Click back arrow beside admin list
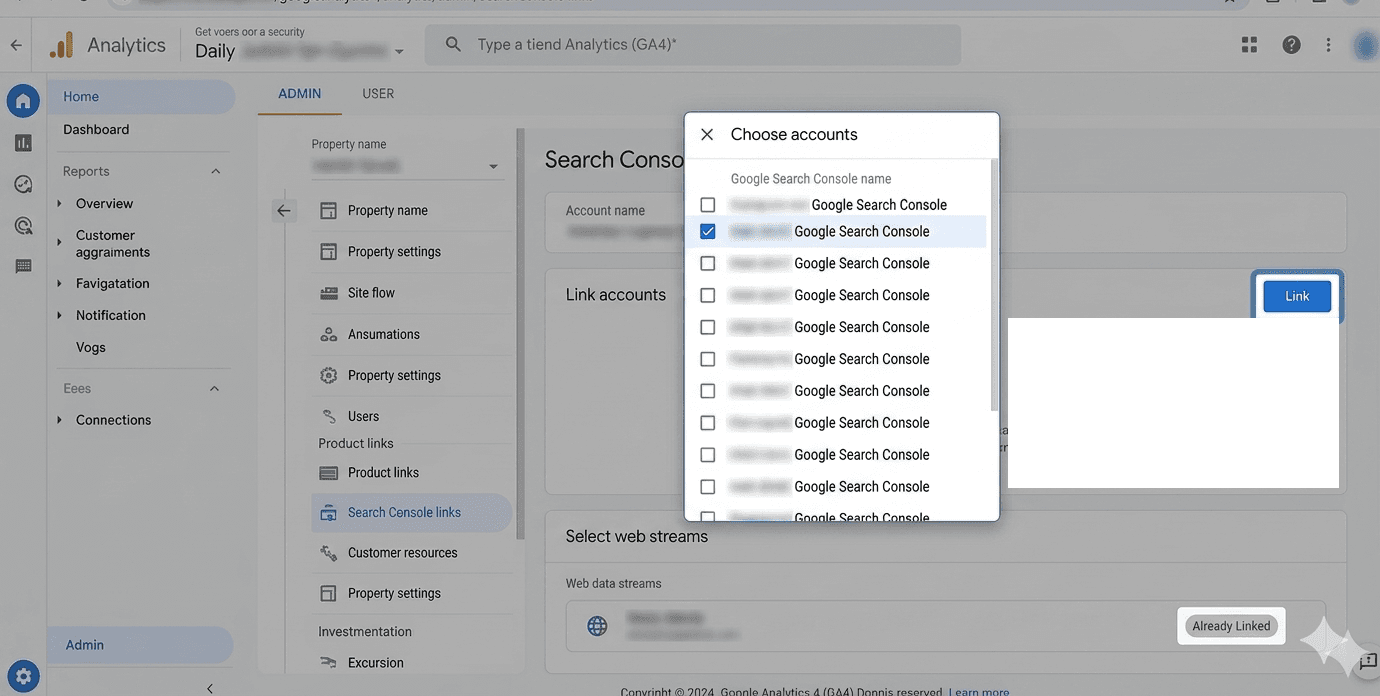This screenshot has height=696, width=1380. (284, 210)
